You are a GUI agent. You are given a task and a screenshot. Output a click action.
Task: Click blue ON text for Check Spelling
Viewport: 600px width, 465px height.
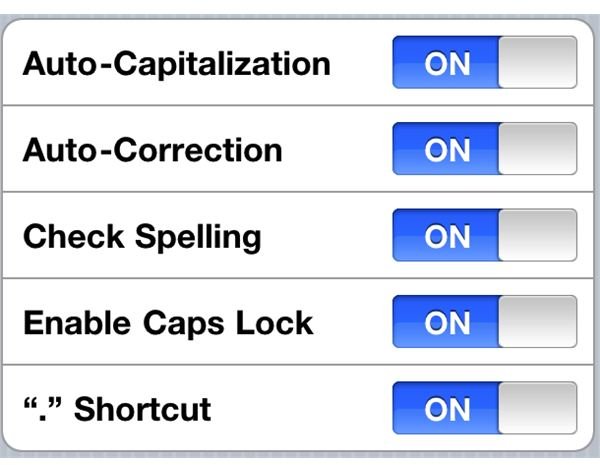(447, 237)
